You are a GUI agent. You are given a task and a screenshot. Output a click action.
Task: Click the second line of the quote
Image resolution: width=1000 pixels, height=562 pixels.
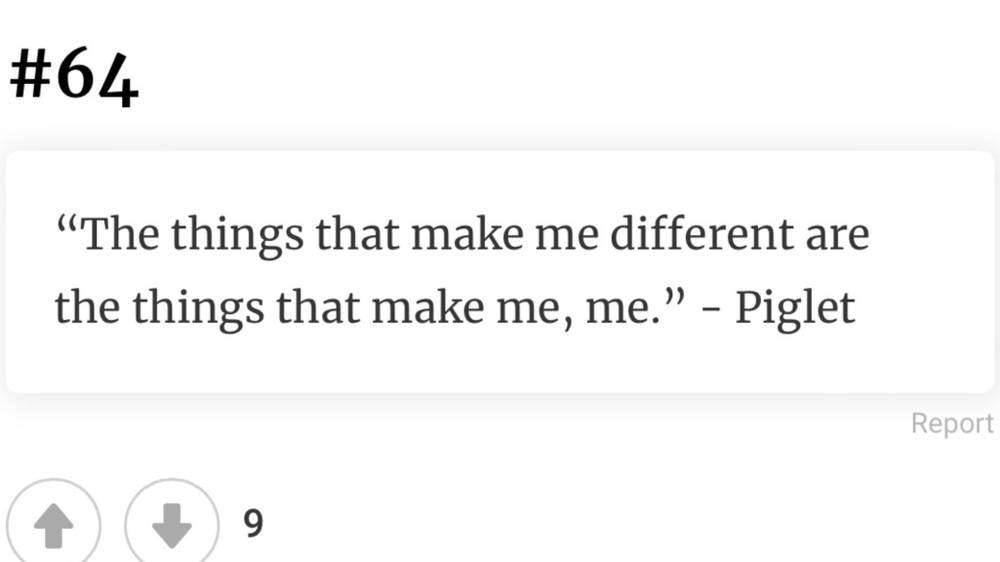pos(455,309)
